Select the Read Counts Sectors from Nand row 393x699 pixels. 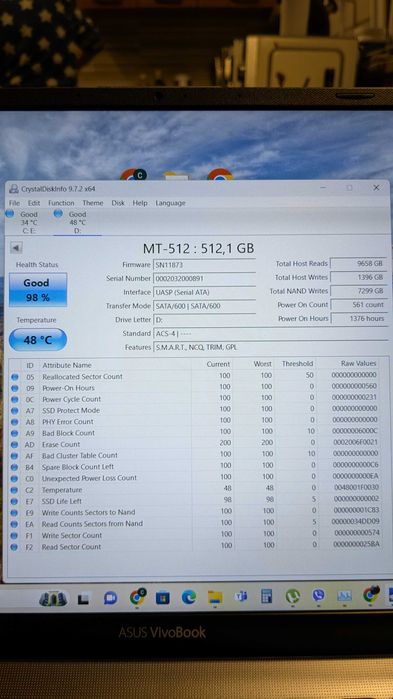click(x=196, y=523)
